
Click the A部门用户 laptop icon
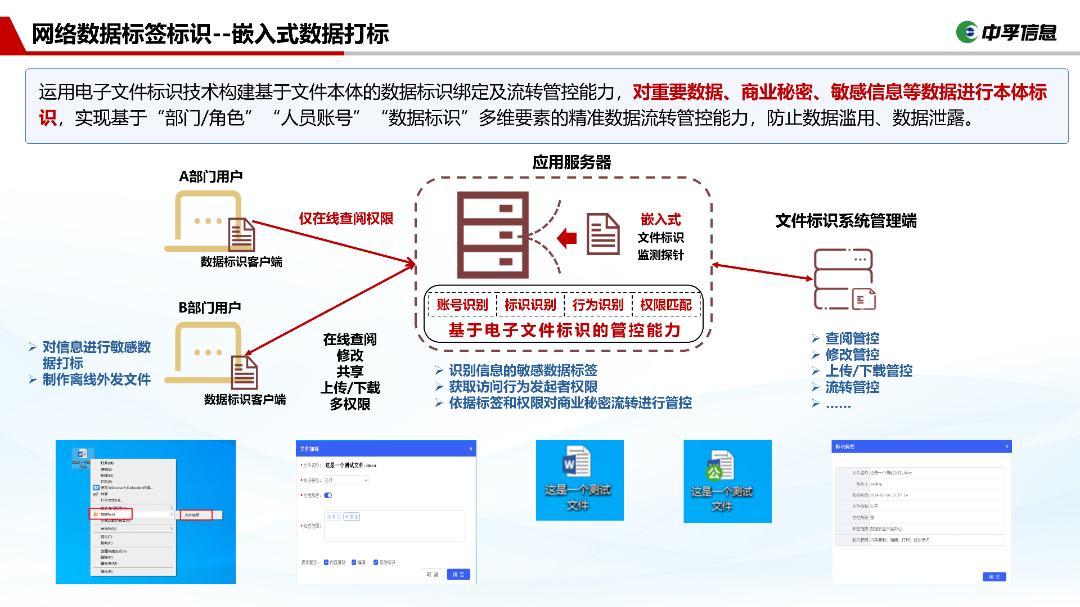208,220
